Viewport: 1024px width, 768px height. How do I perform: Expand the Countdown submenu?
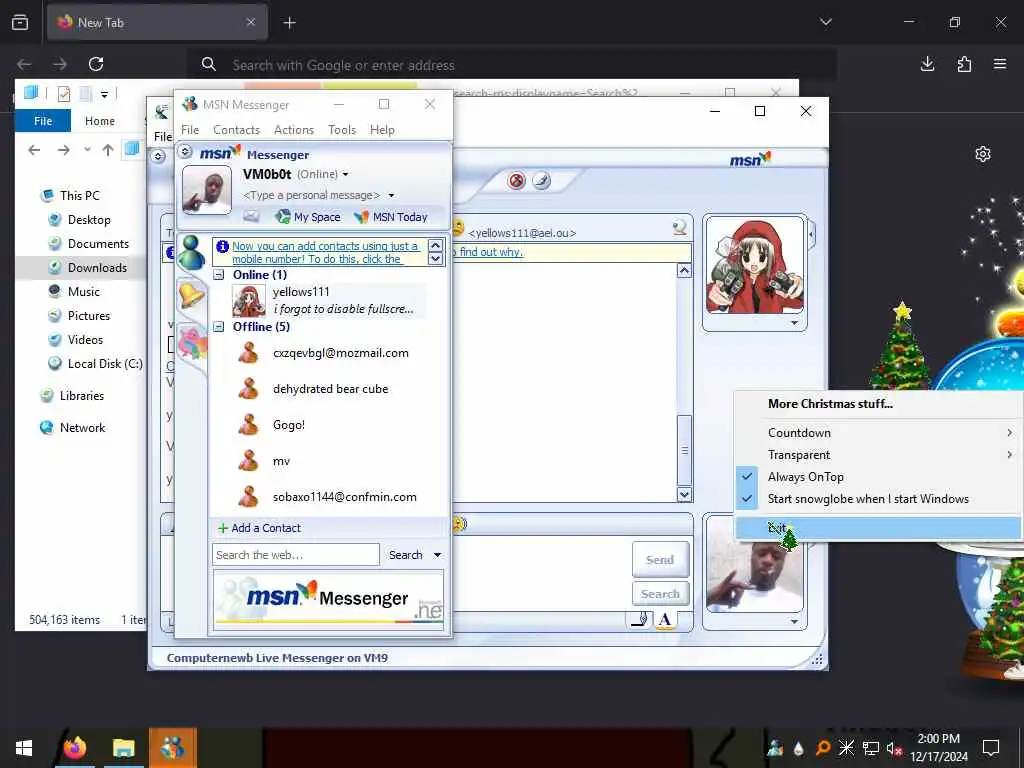coord(877,433)
